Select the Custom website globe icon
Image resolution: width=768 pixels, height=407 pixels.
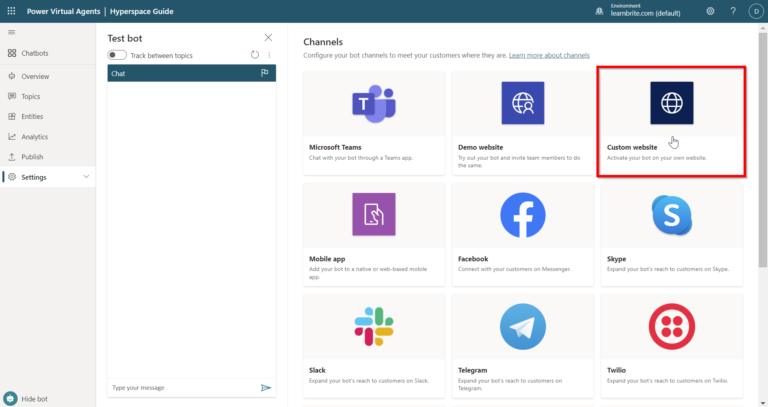click(x=672, y=103)
